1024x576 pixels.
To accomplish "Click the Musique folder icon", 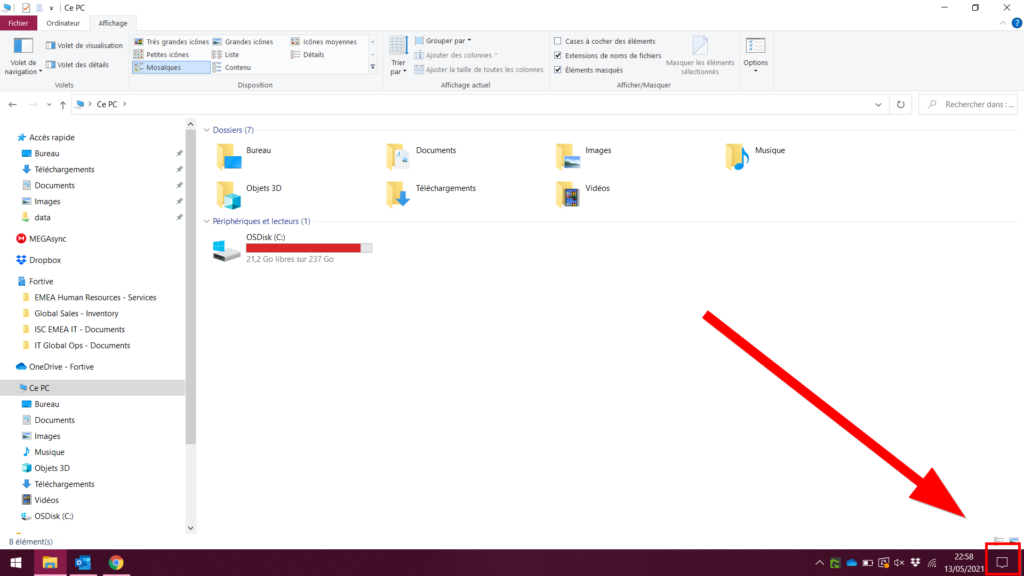I will [x=738, y=156].
